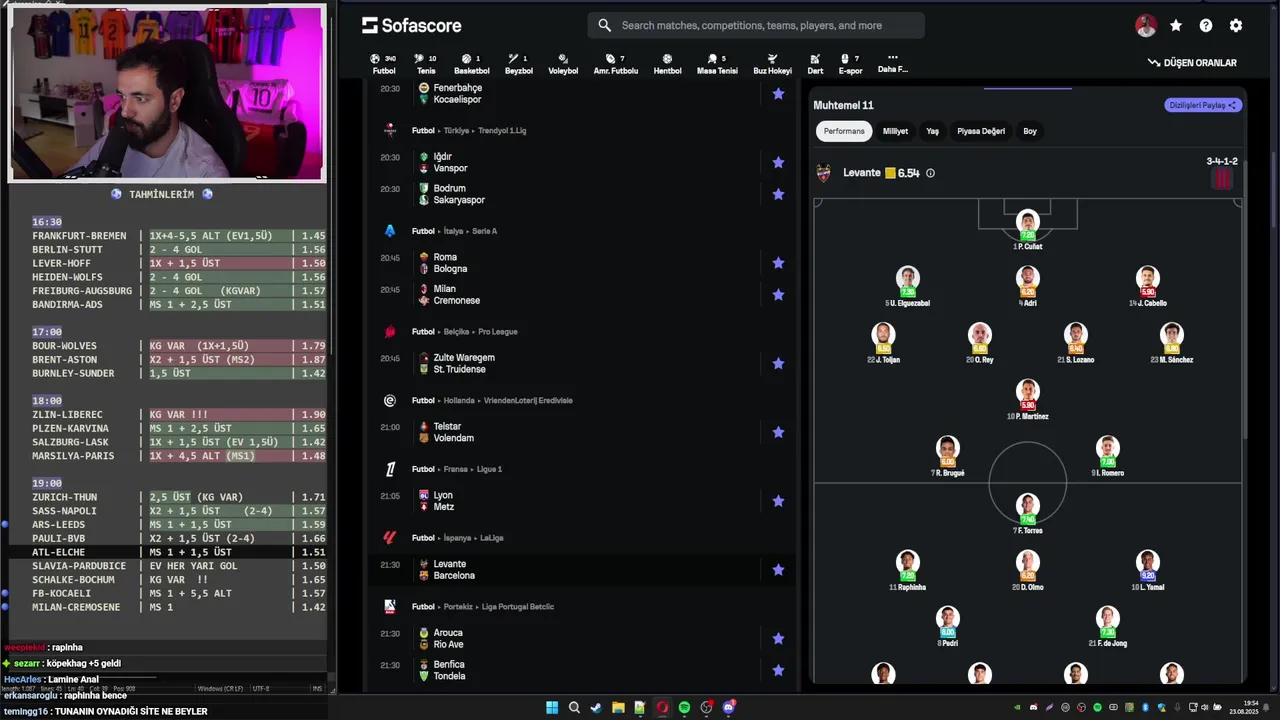This screenshot has height=720, width=1280.
Task: Open the Serie A league icon
Action: coord(390,231)
